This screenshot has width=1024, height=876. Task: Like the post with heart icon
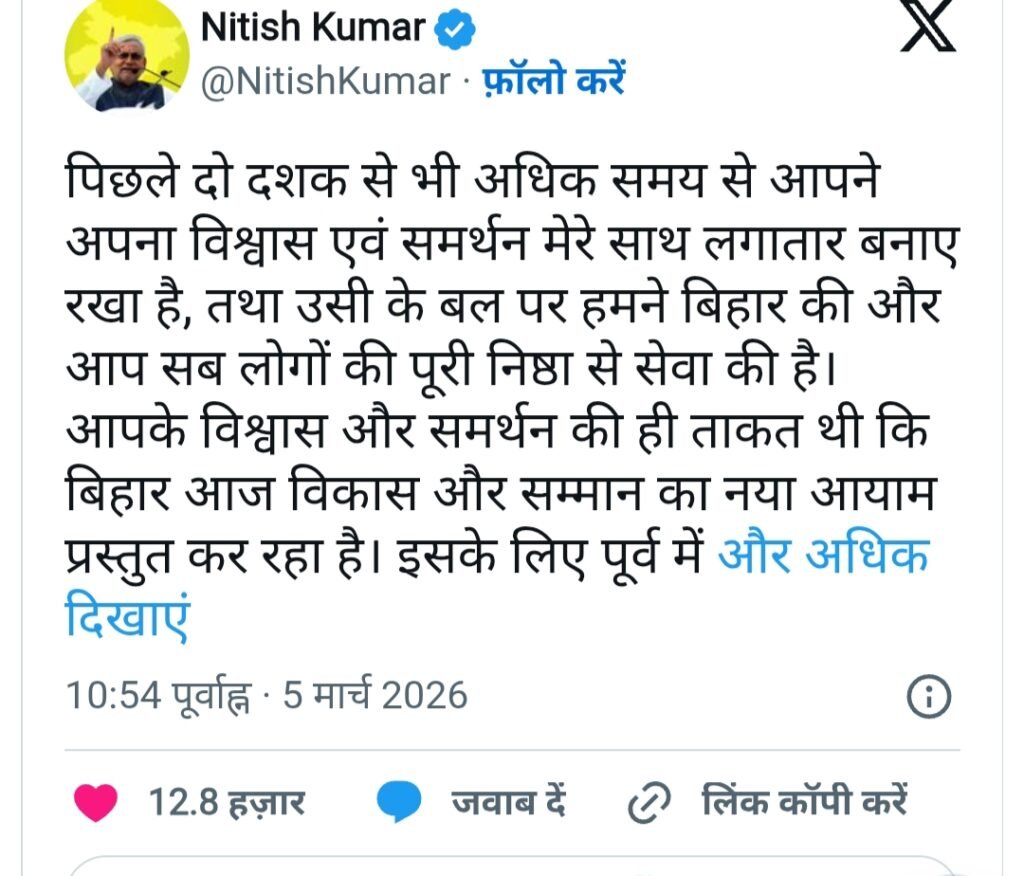point(95,802)
